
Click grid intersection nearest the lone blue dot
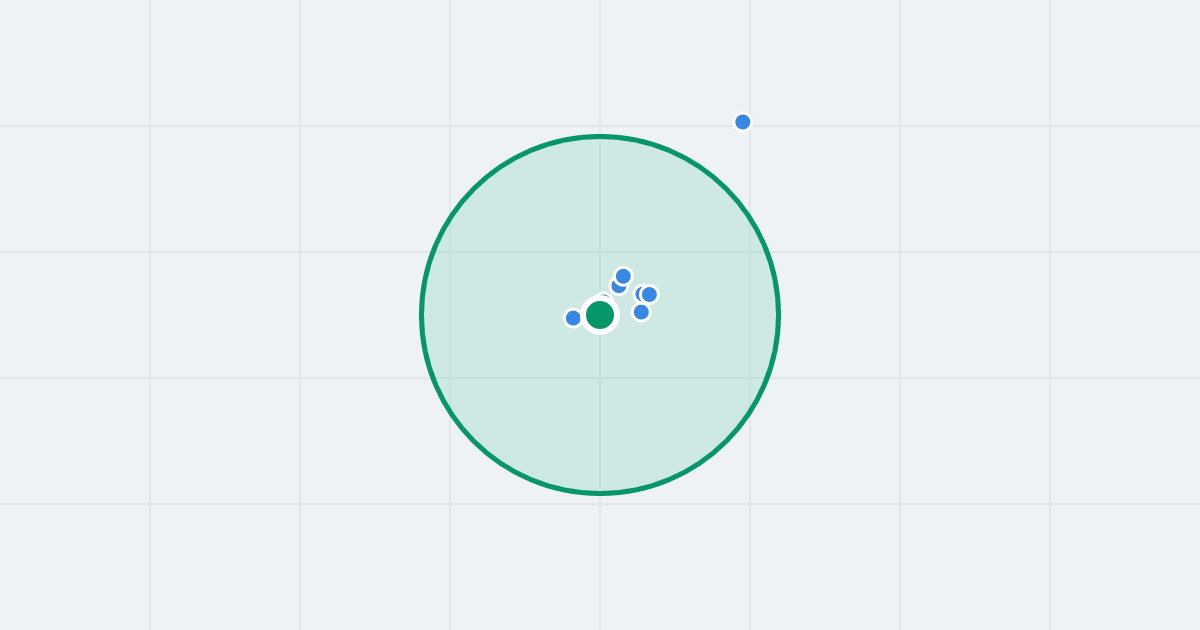click(750, 126)
